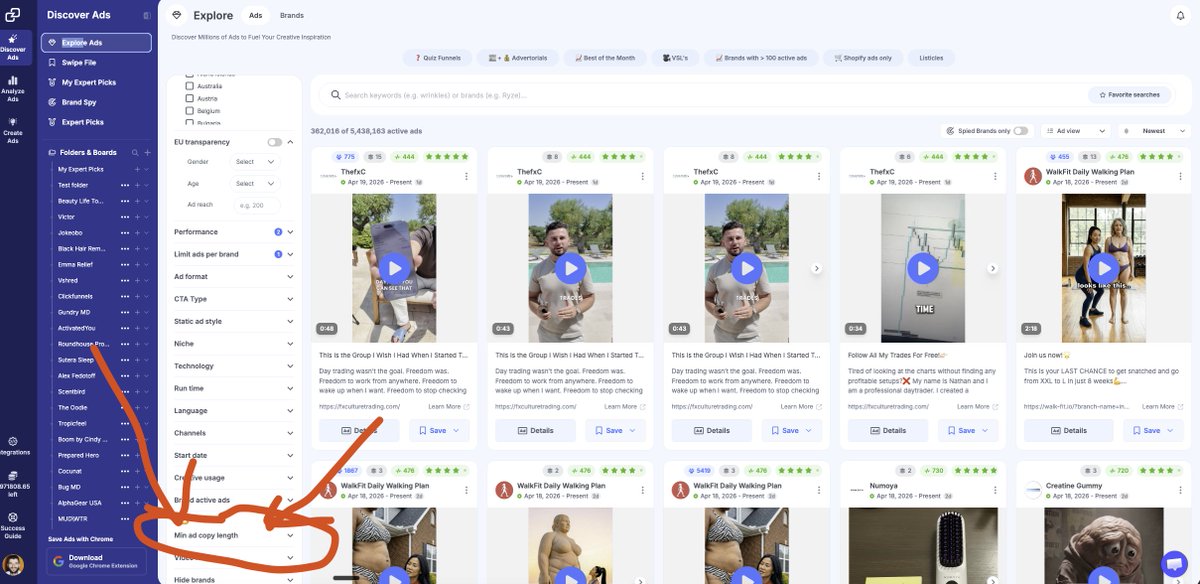Open three-dot menu for Test folder

(x=126, y=185)
